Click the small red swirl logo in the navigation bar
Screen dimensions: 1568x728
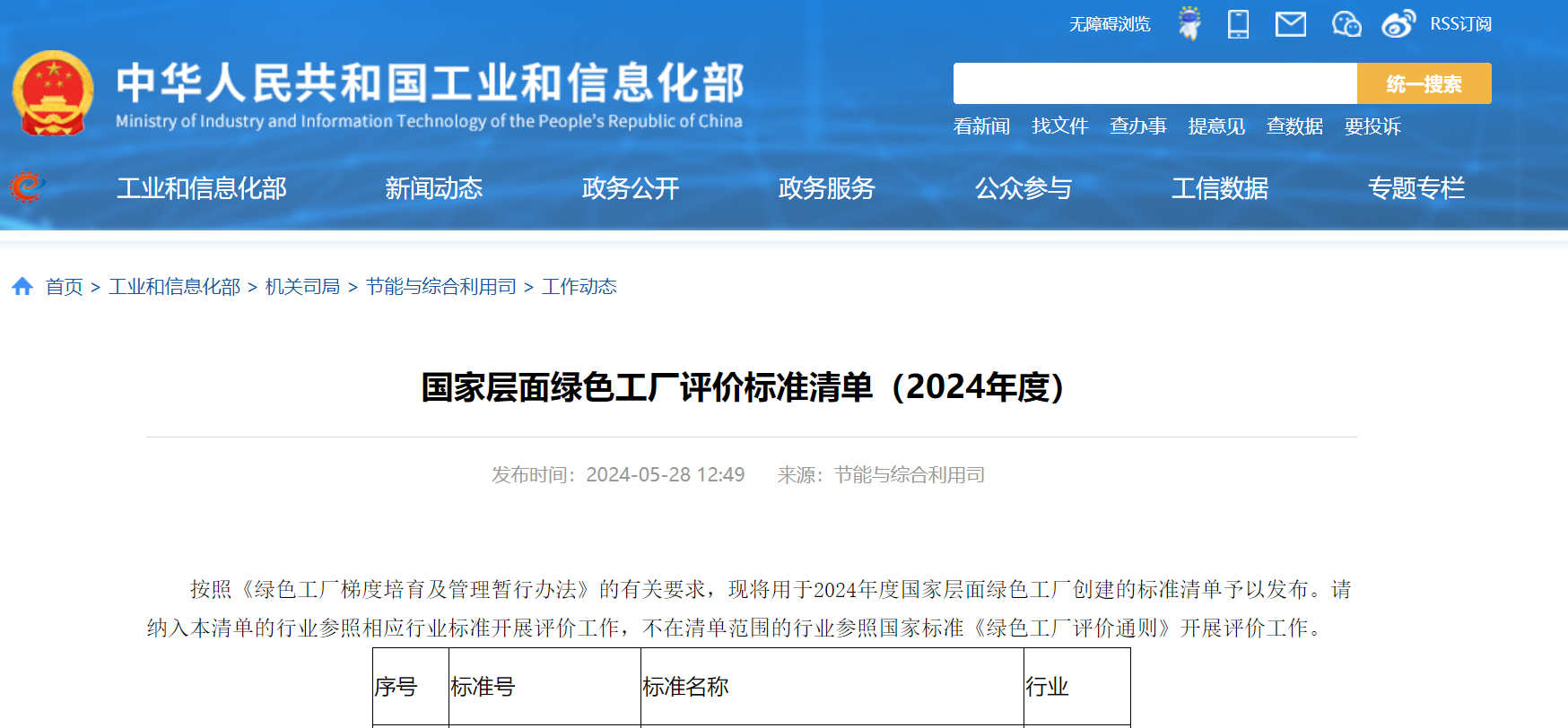click(26, 187)
